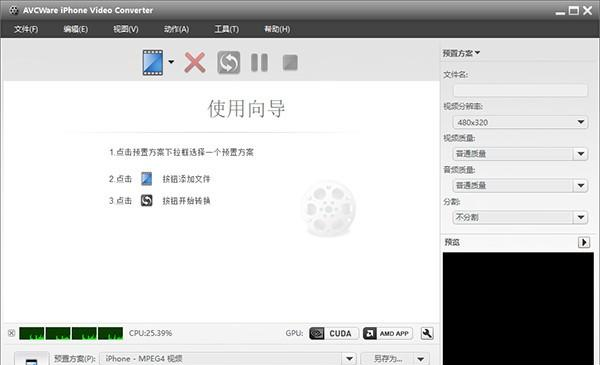Screen dimensions: 600x365
Task: Click the AVCWare app icon in title bar
Action: tap(13, 10)
